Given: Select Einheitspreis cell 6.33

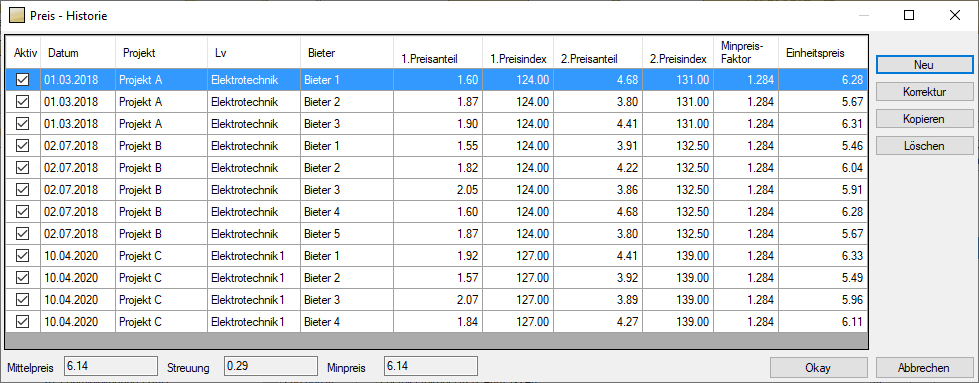Looking at the screenshot, I should [x=822, y=256].
